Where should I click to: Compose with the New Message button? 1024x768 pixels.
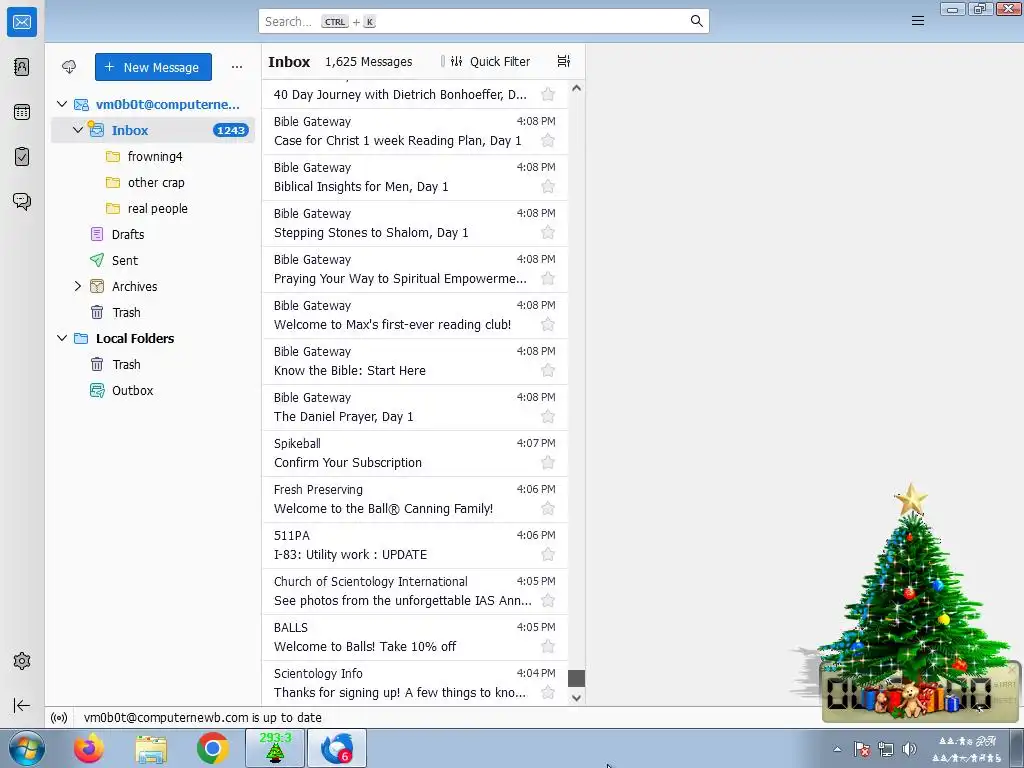pos(153,67)
